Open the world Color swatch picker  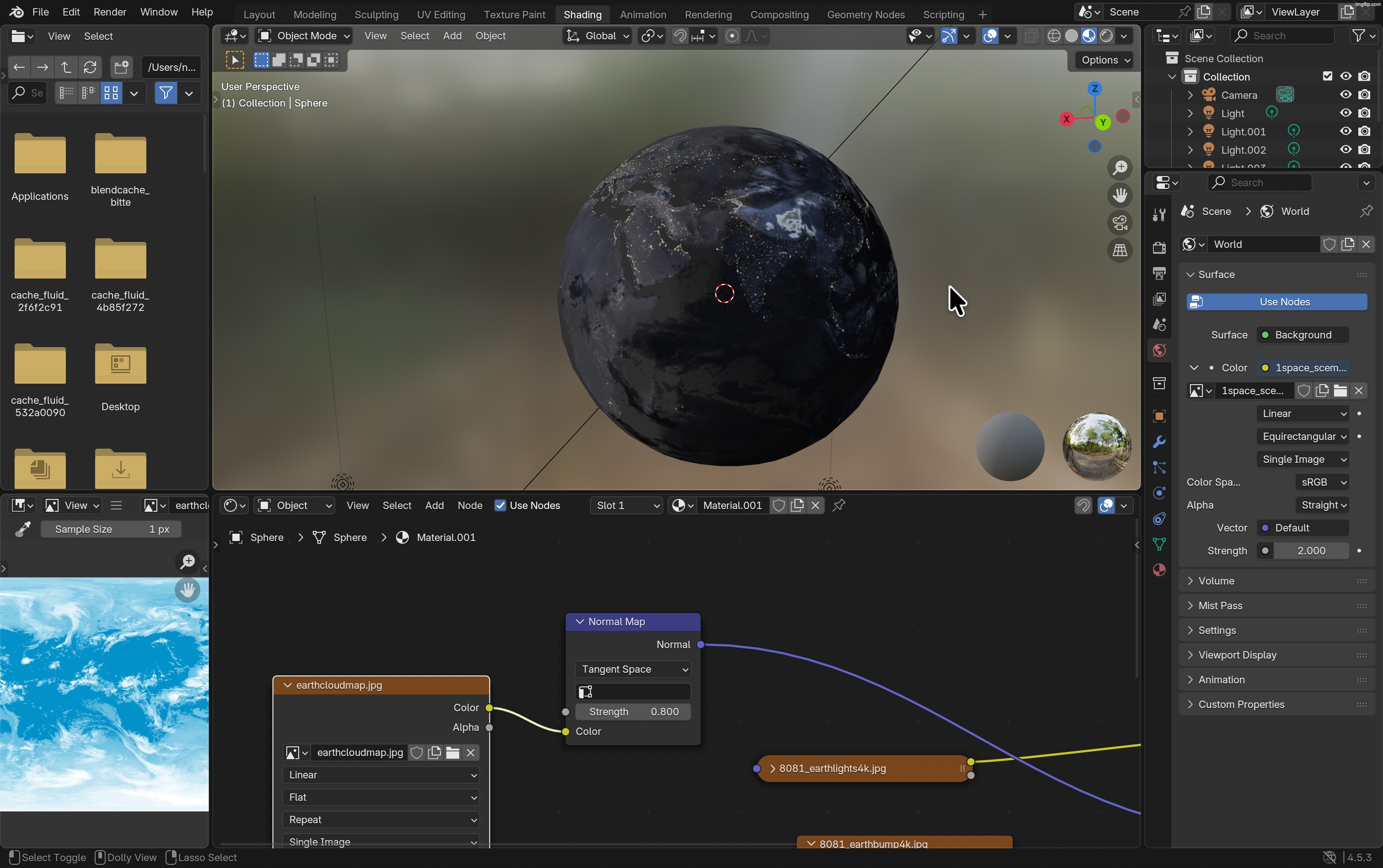point(1265,368)
